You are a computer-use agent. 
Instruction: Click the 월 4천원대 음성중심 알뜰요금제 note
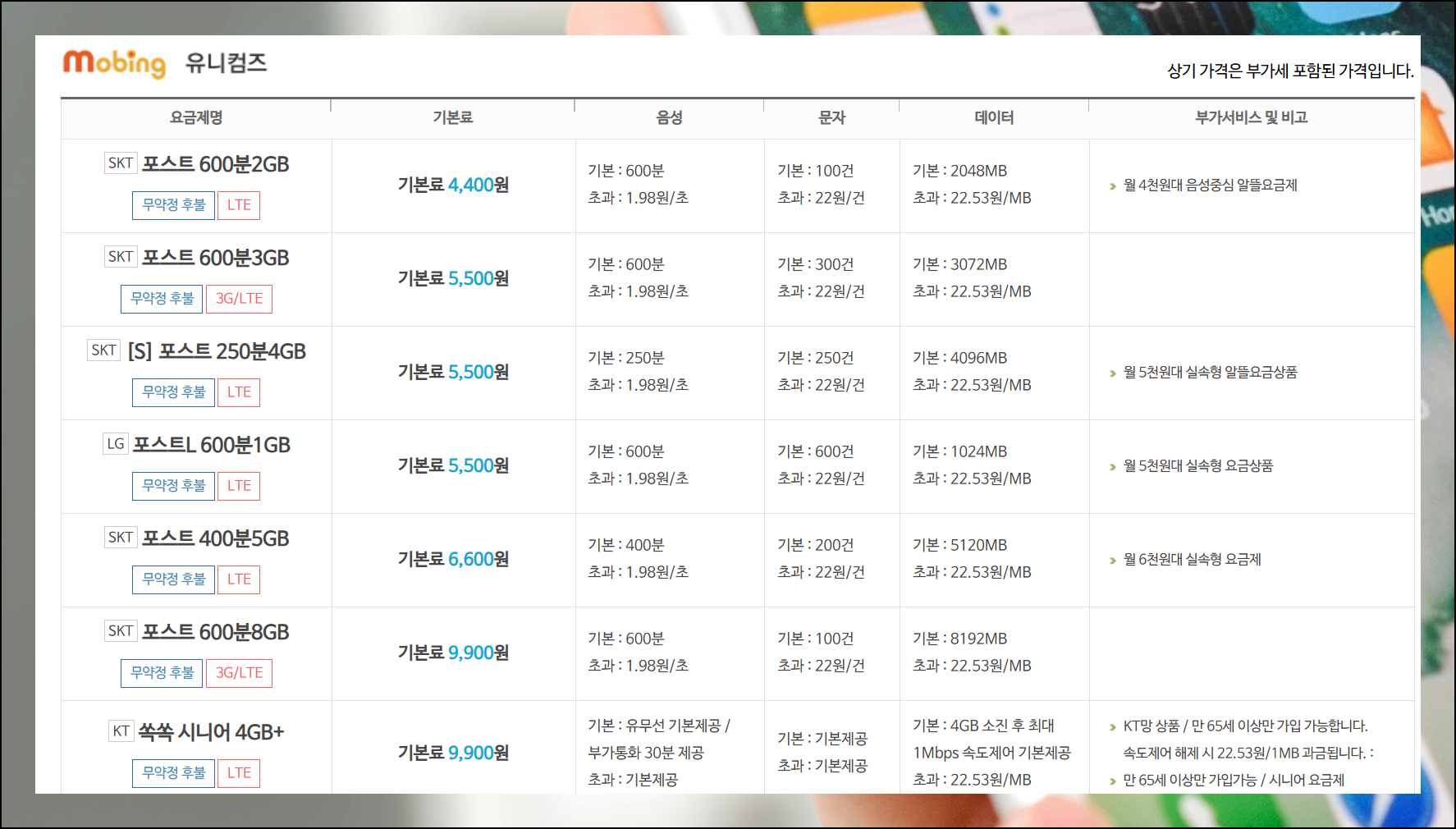coord(1210,185)
